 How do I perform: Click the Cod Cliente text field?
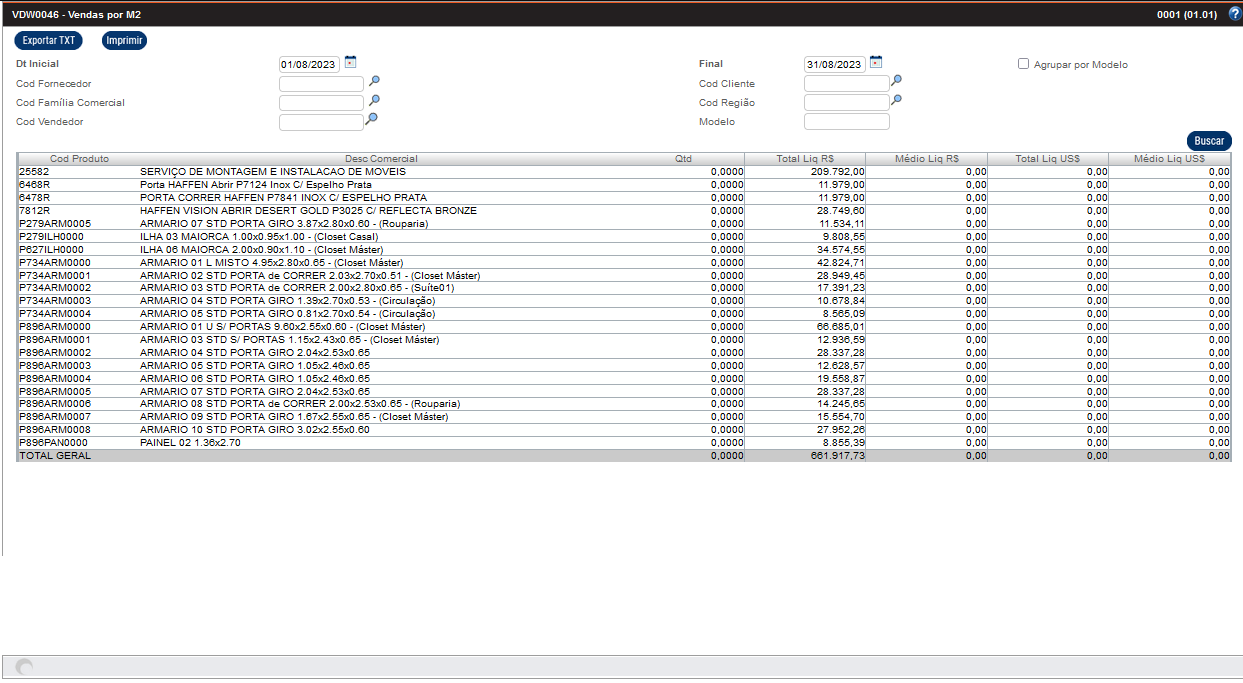pos(846,84)
